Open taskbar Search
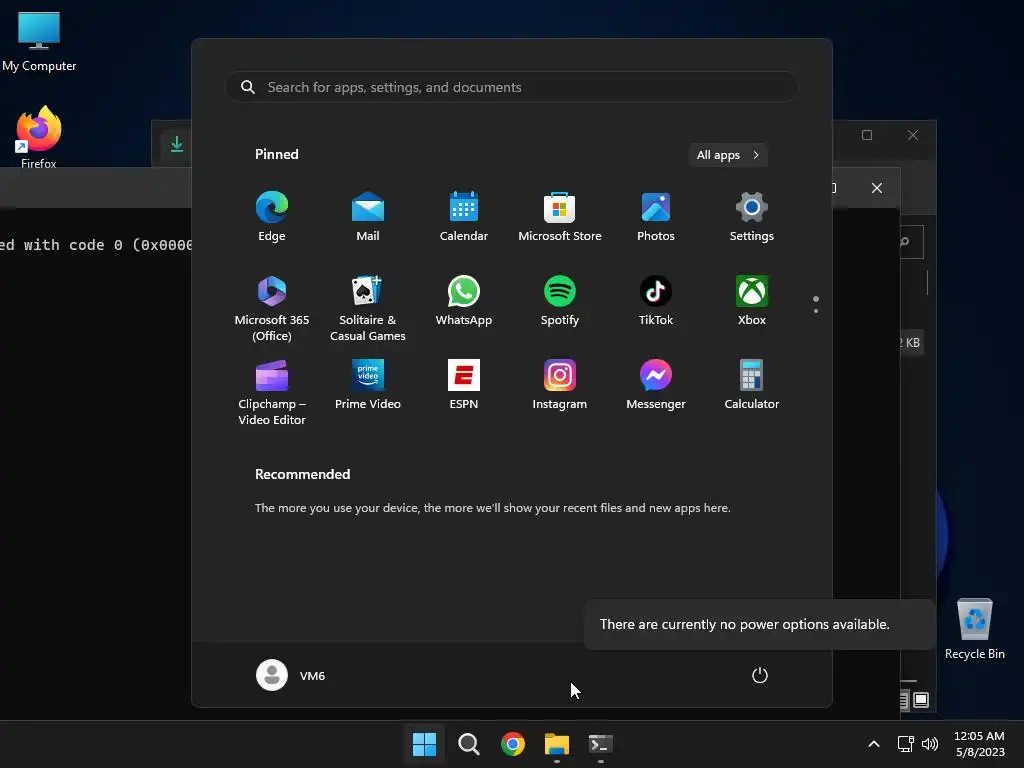The image size is (1024, 768). 468,744
